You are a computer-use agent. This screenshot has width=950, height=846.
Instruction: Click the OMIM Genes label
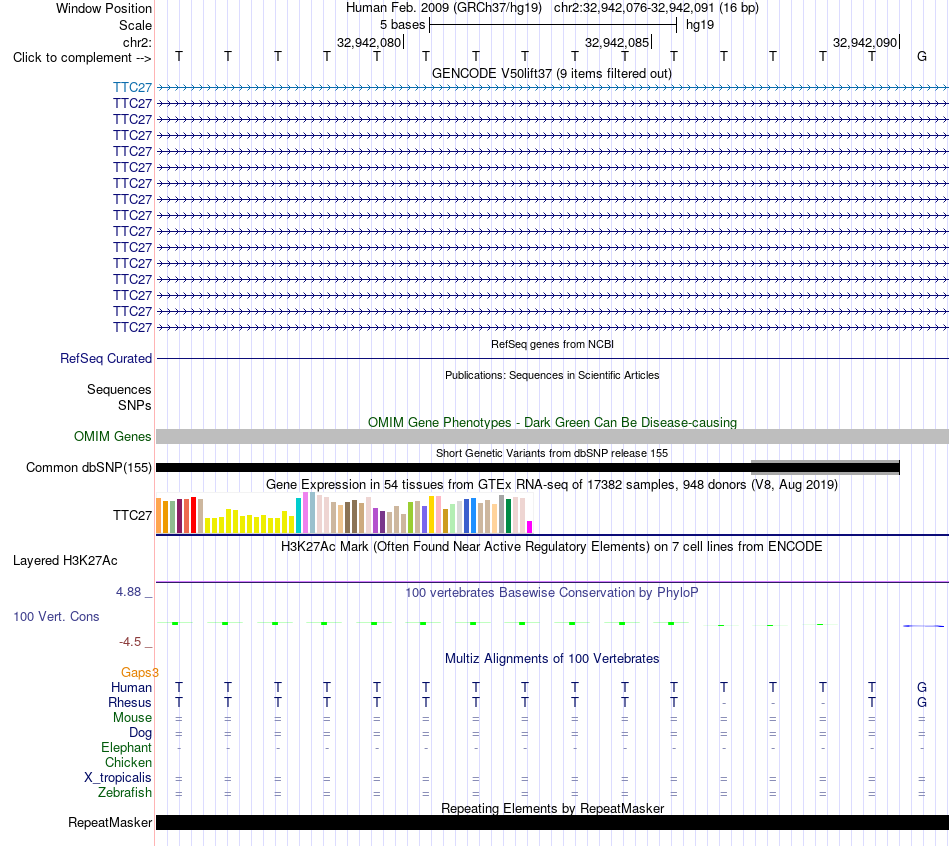click(x=113, y=436)
